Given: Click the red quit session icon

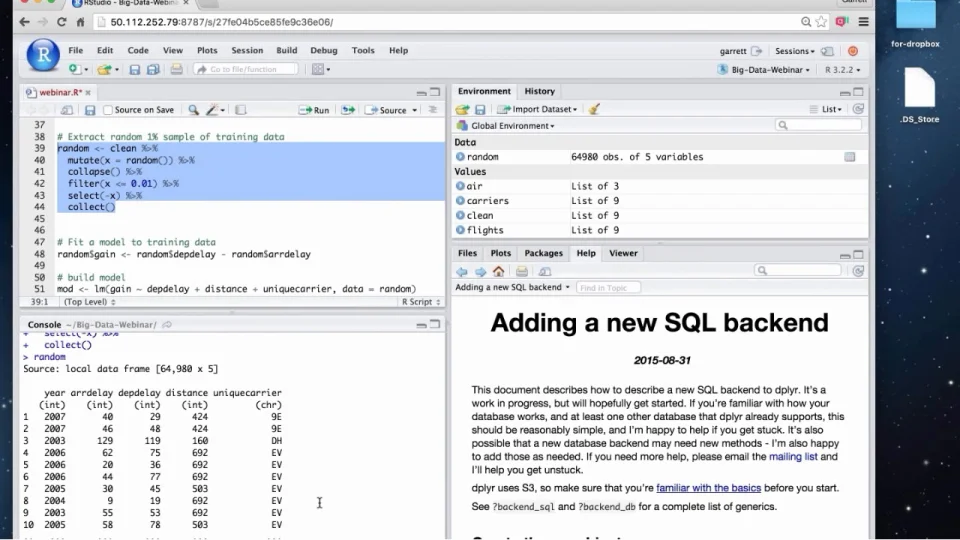Looking at the screenshot, I should [853, 51].
